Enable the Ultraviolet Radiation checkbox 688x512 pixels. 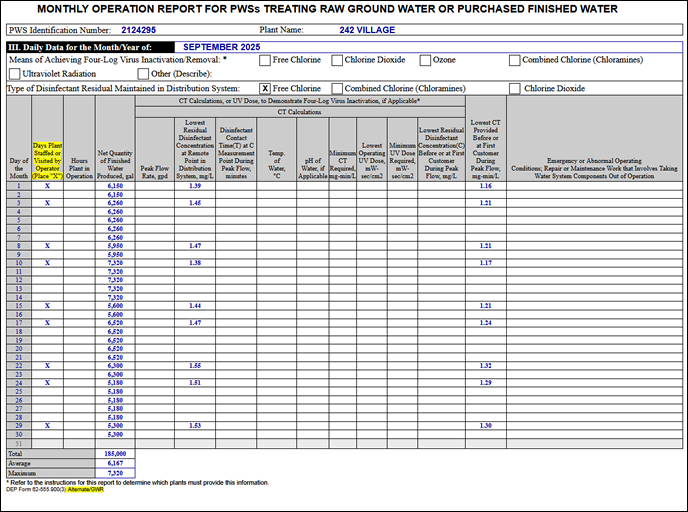click(x=14, y=74)
